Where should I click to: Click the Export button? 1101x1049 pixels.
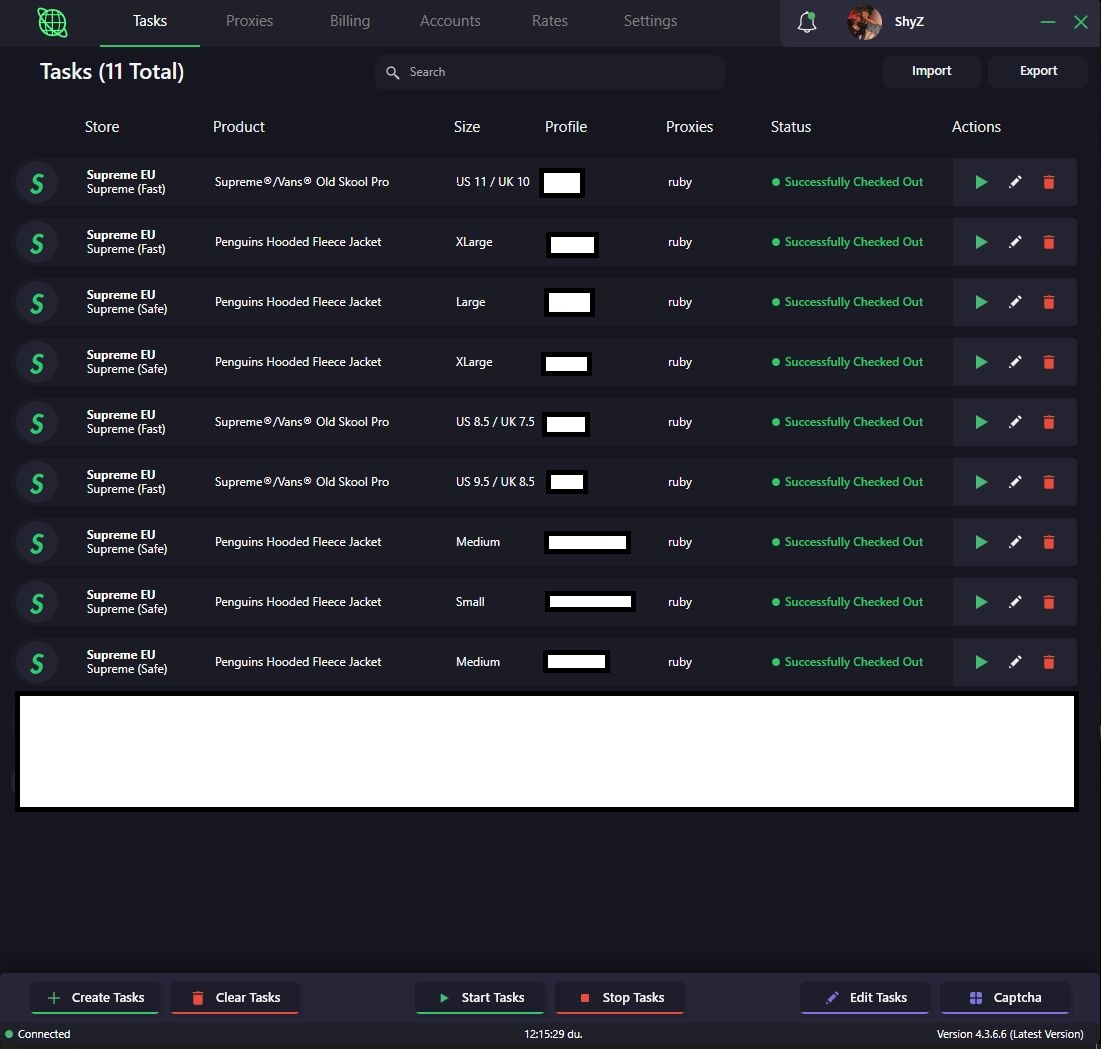[x=1038, y=71]
